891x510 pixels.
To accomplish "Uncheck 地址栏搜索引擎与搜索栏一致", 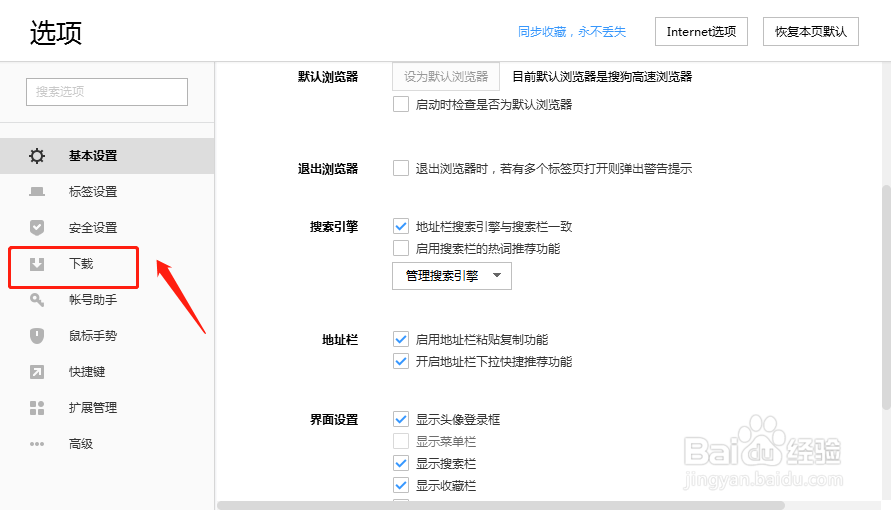I will coord(401,227).
